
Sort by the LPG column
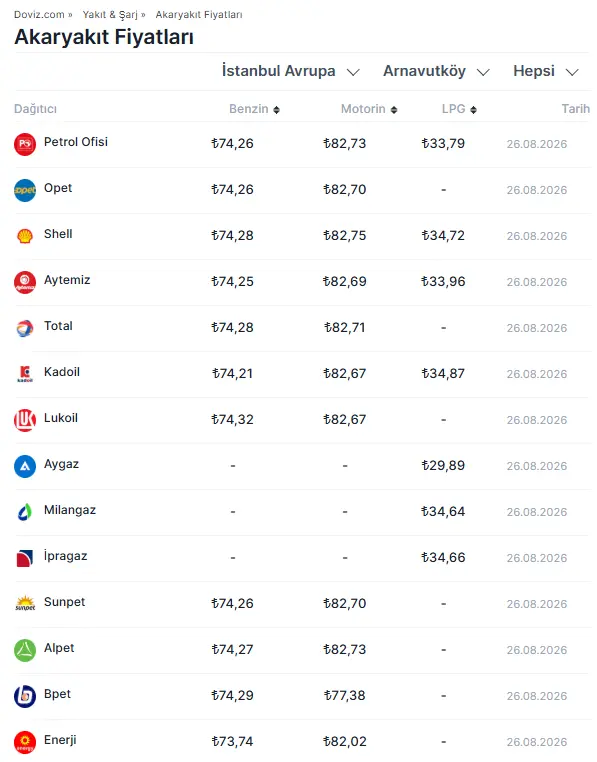point(459,109)
